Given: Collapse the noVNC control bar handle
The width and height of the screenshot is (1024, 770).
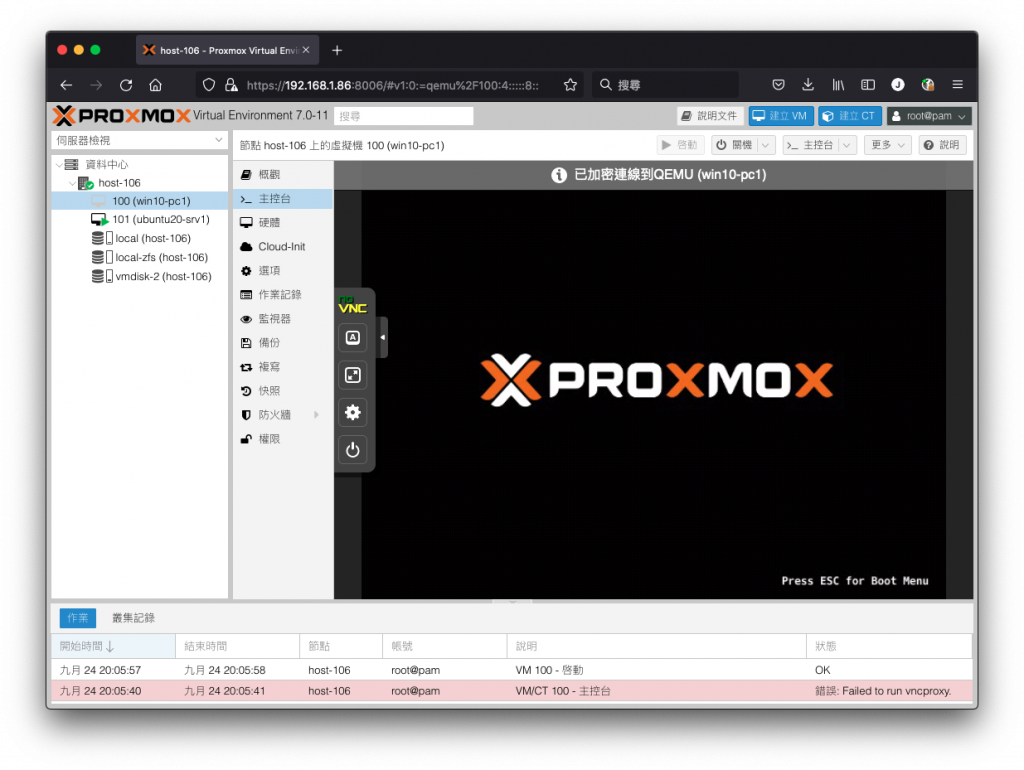Looking at the screenshot, I should [383, 337].
